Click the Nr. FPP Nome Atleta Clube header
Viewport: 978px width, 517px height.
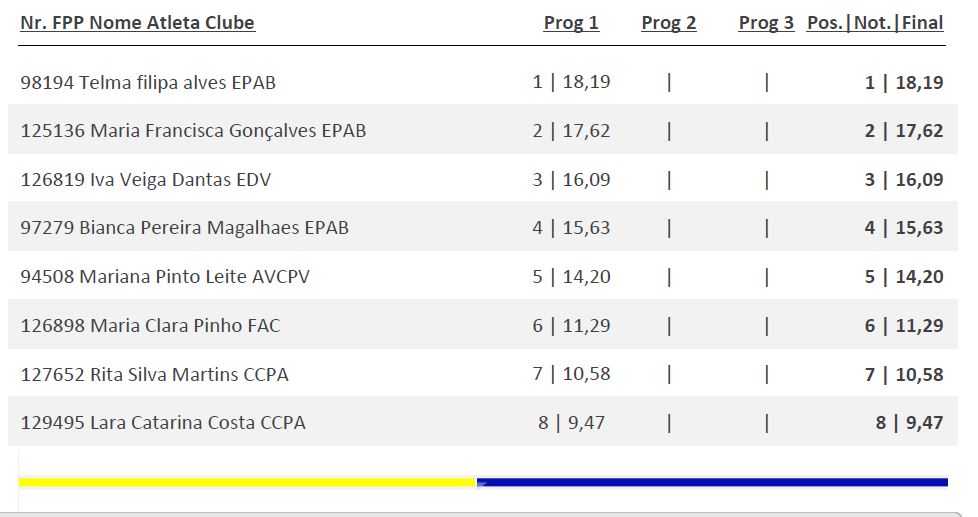point(137,23)
